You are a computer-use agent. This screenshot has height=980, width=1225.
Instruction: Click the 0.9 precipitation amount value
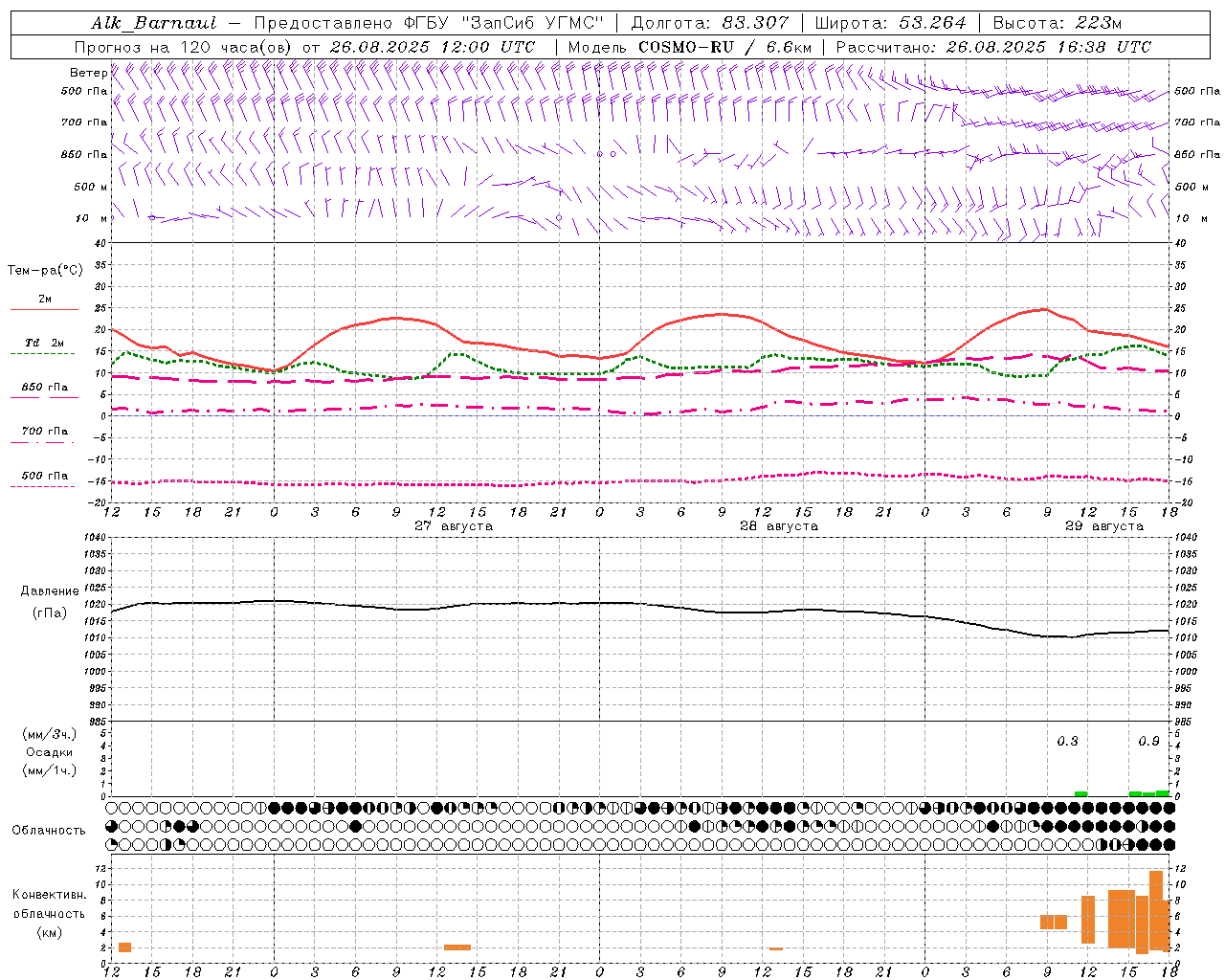pyautogui.click(x=1148, y=742)
